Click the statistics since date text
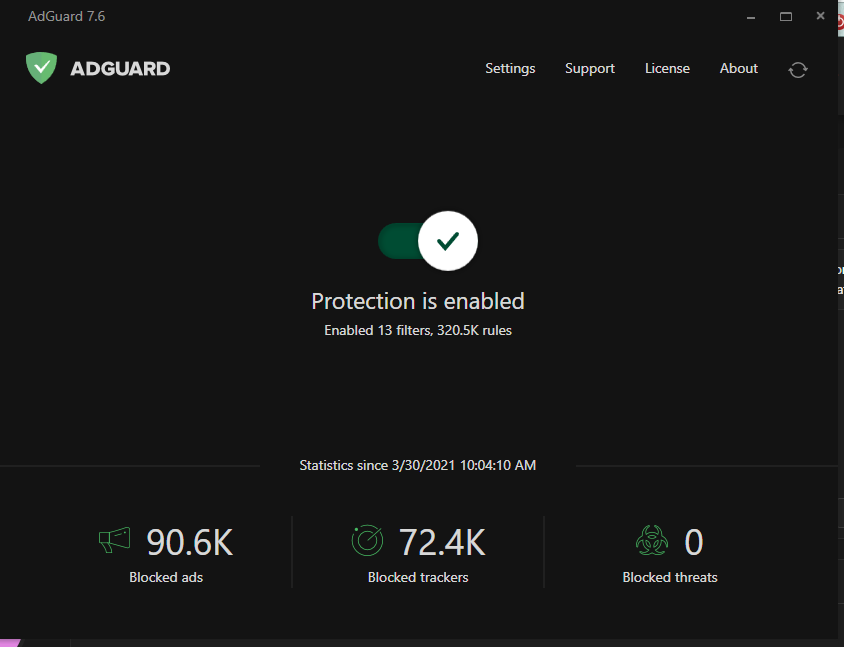 [418, 465]
